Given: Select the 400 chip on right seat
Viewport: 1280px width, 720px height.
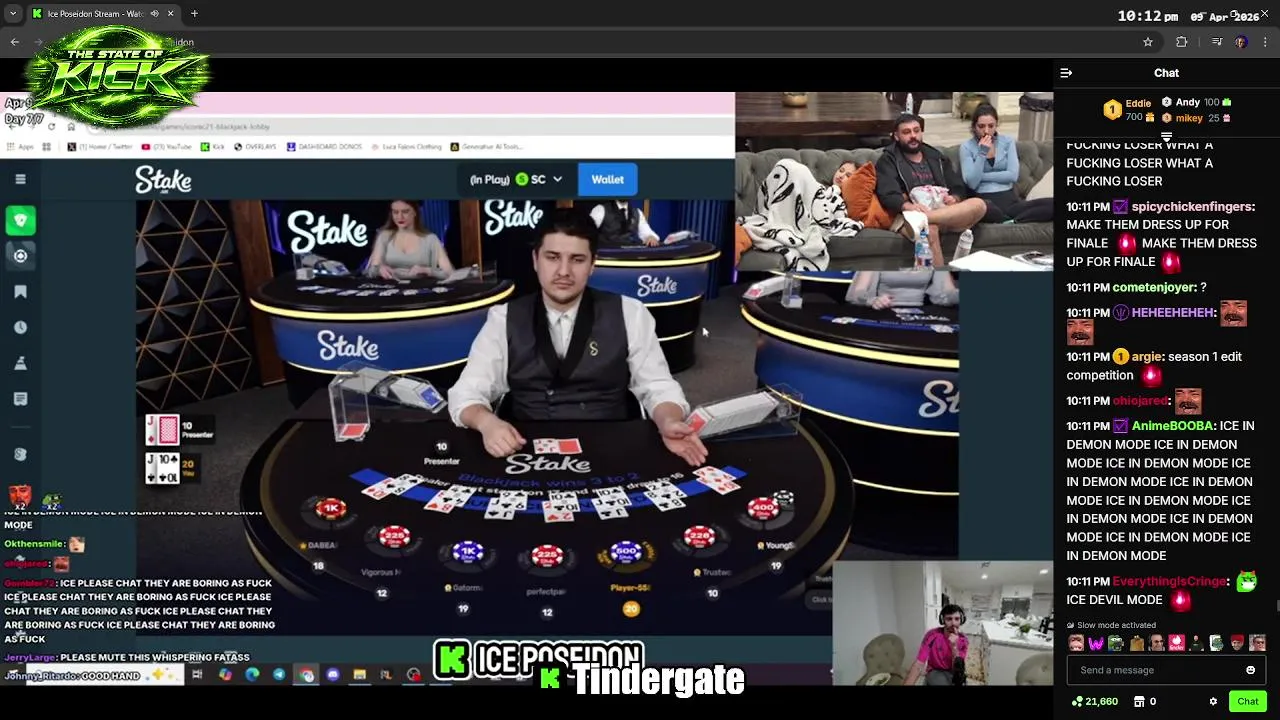Looking at the screenshot, I should click(764, 509).
